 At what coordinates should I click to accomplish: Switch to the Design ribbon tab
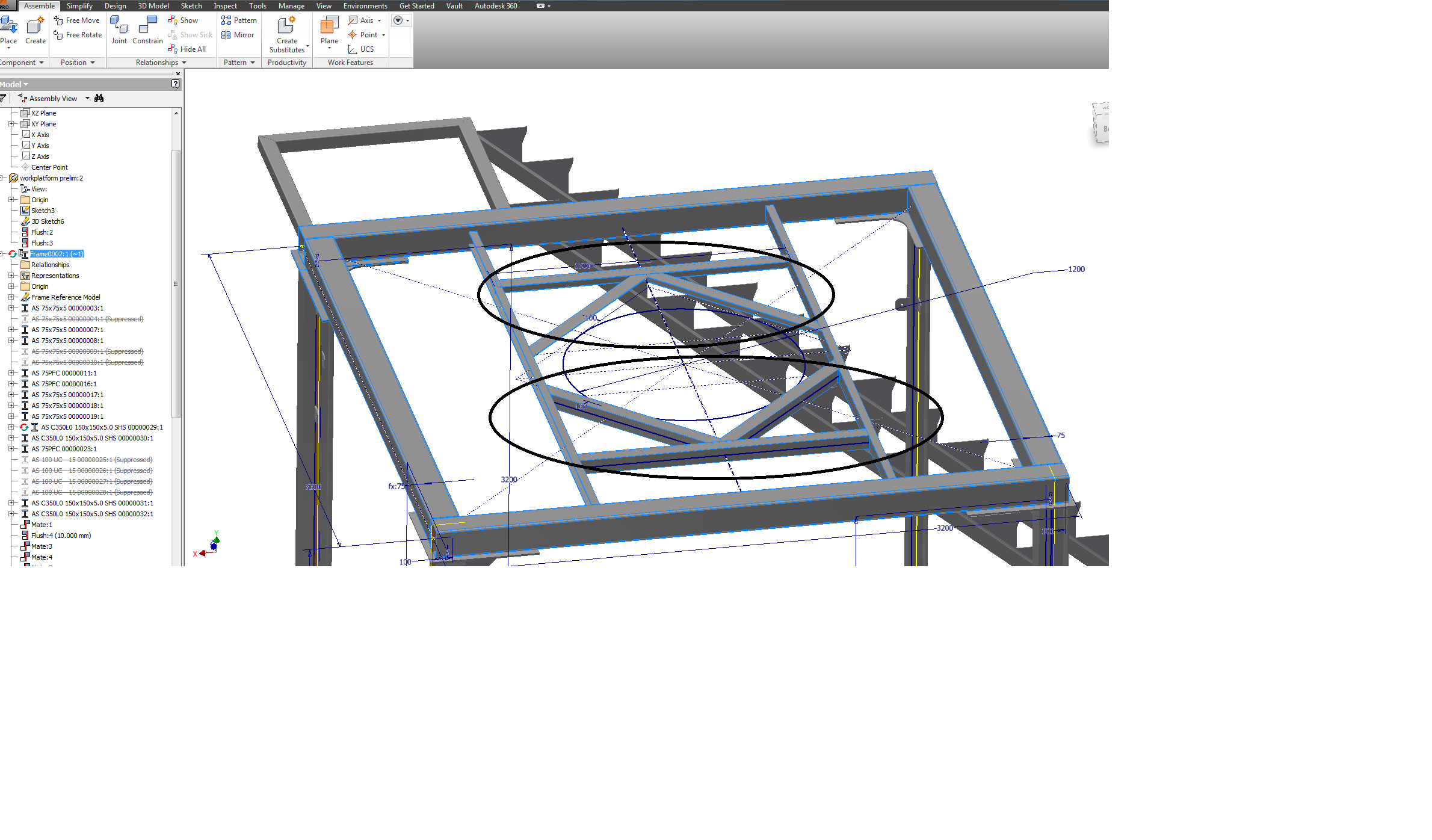click(x=114, y=6)
